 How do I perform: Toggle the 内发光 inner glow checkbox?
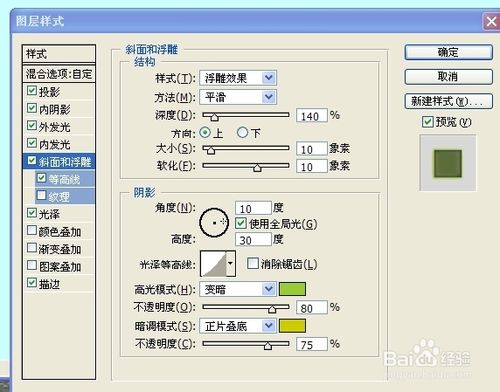point(32,143)
